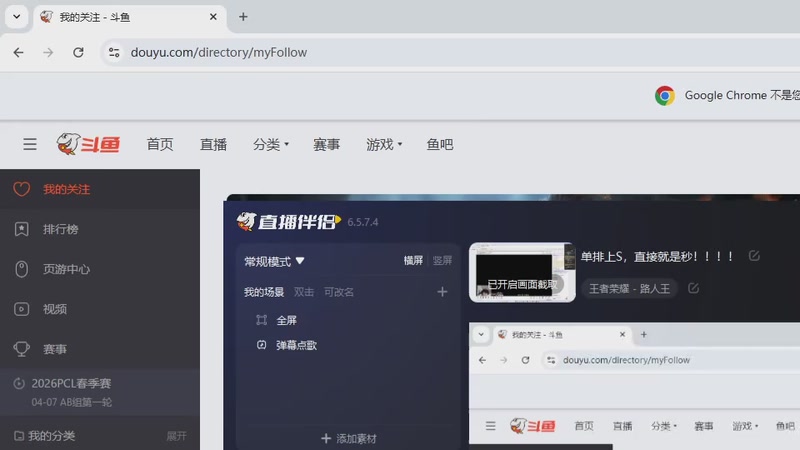800x450 pixels.
Task: Switch to 横屏 landscape mode
Action: point(413,261)
